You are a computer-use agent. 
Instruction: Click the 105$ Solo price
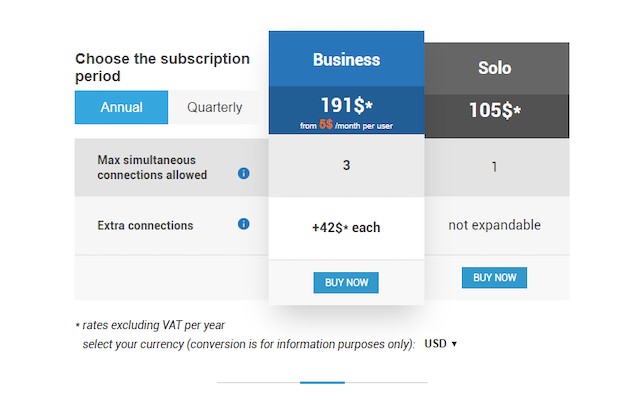click(x=495, y=110)
